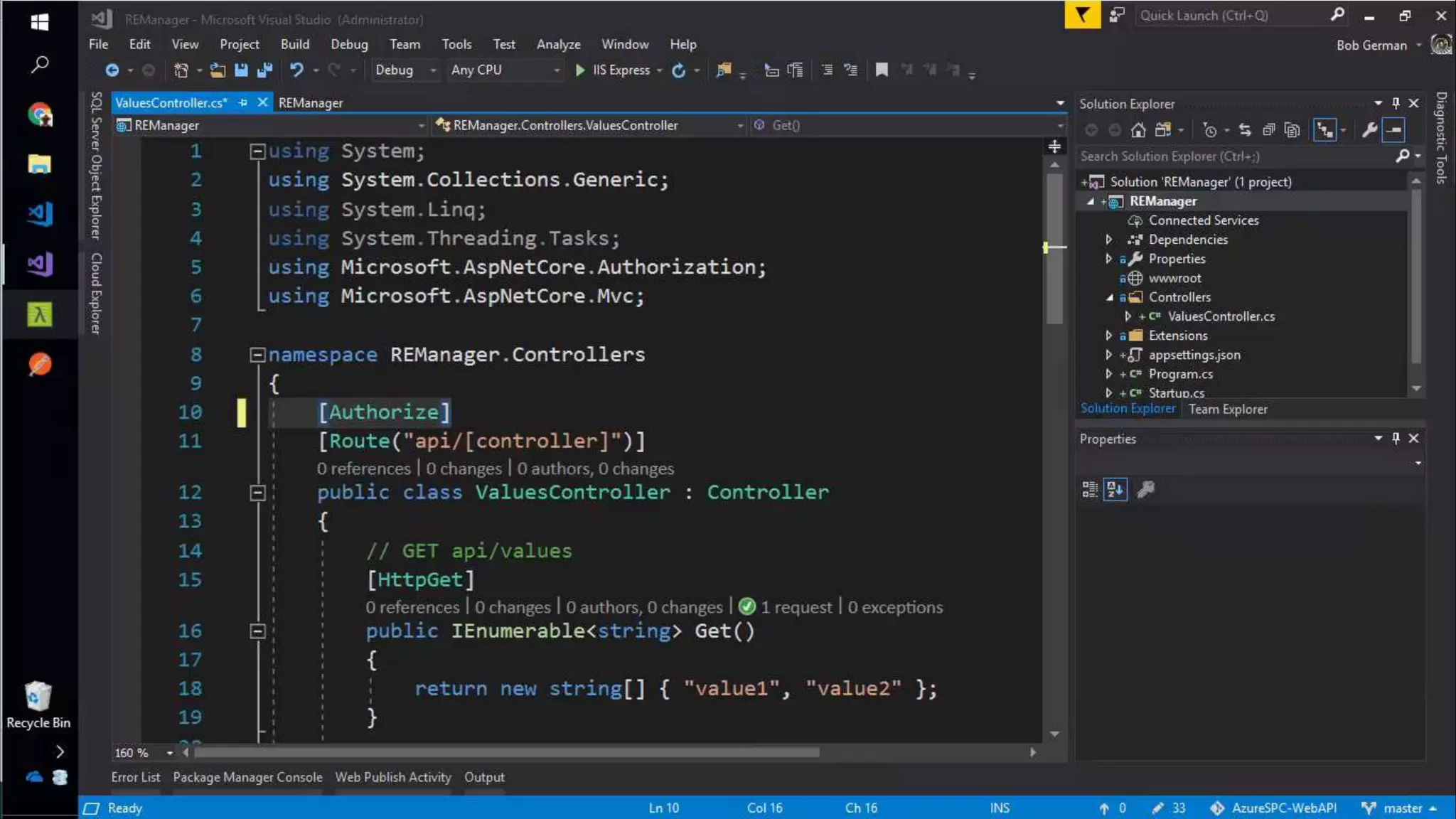Switch to the Team Explorer tab

pos(1228,409)
